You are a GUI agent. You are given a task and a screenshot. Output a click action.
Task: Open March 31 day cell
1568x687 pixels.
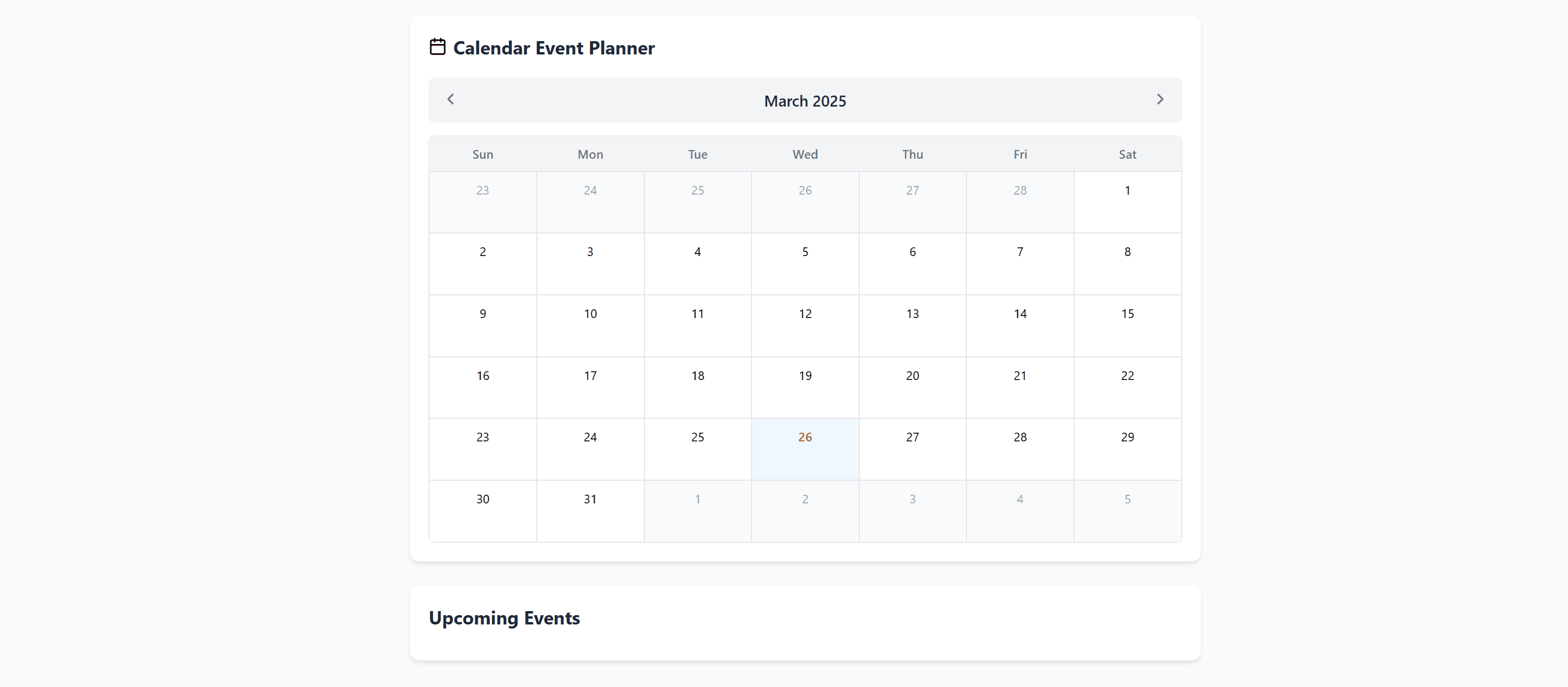coord(590,511)
